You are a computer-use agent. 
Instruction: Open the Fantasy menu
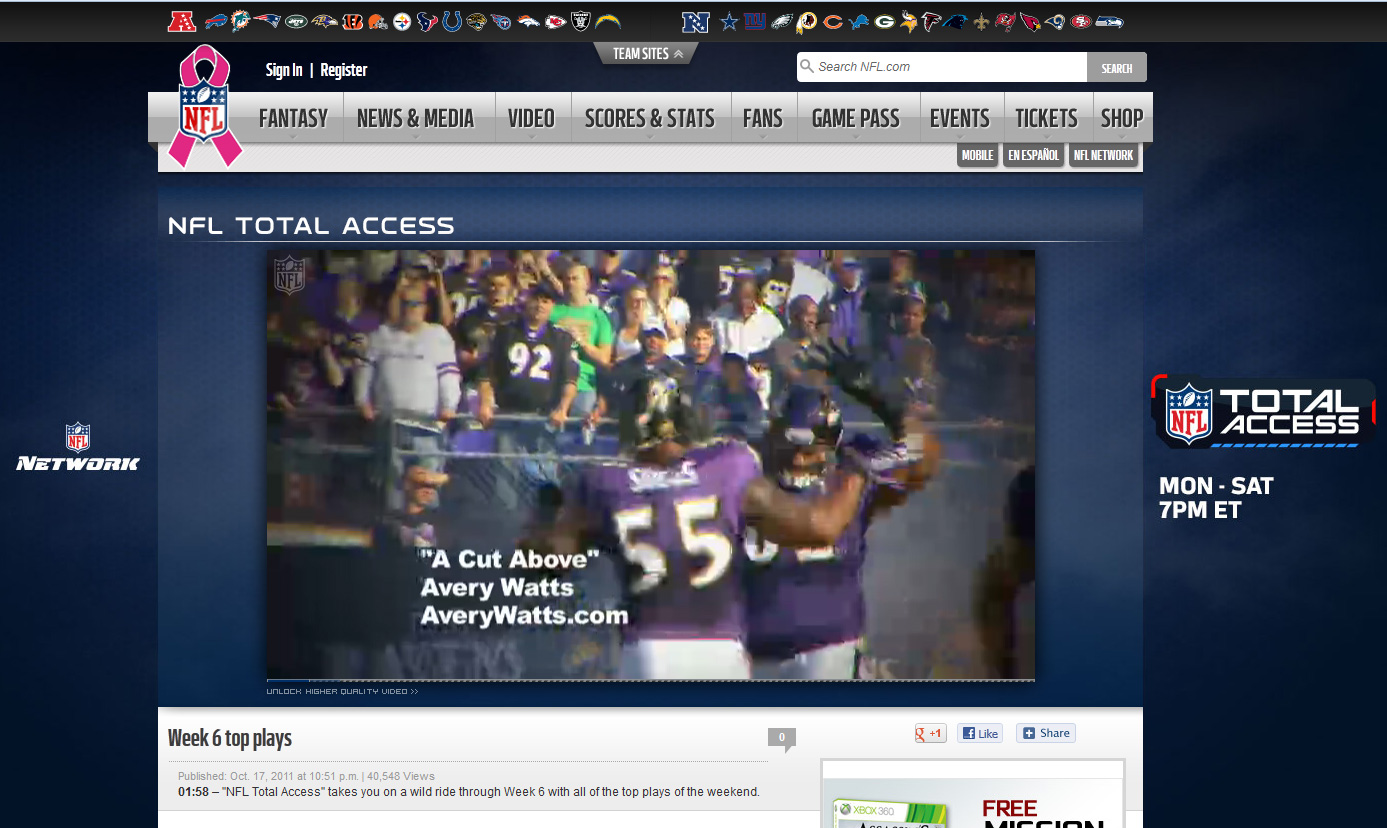click(293, 118)
